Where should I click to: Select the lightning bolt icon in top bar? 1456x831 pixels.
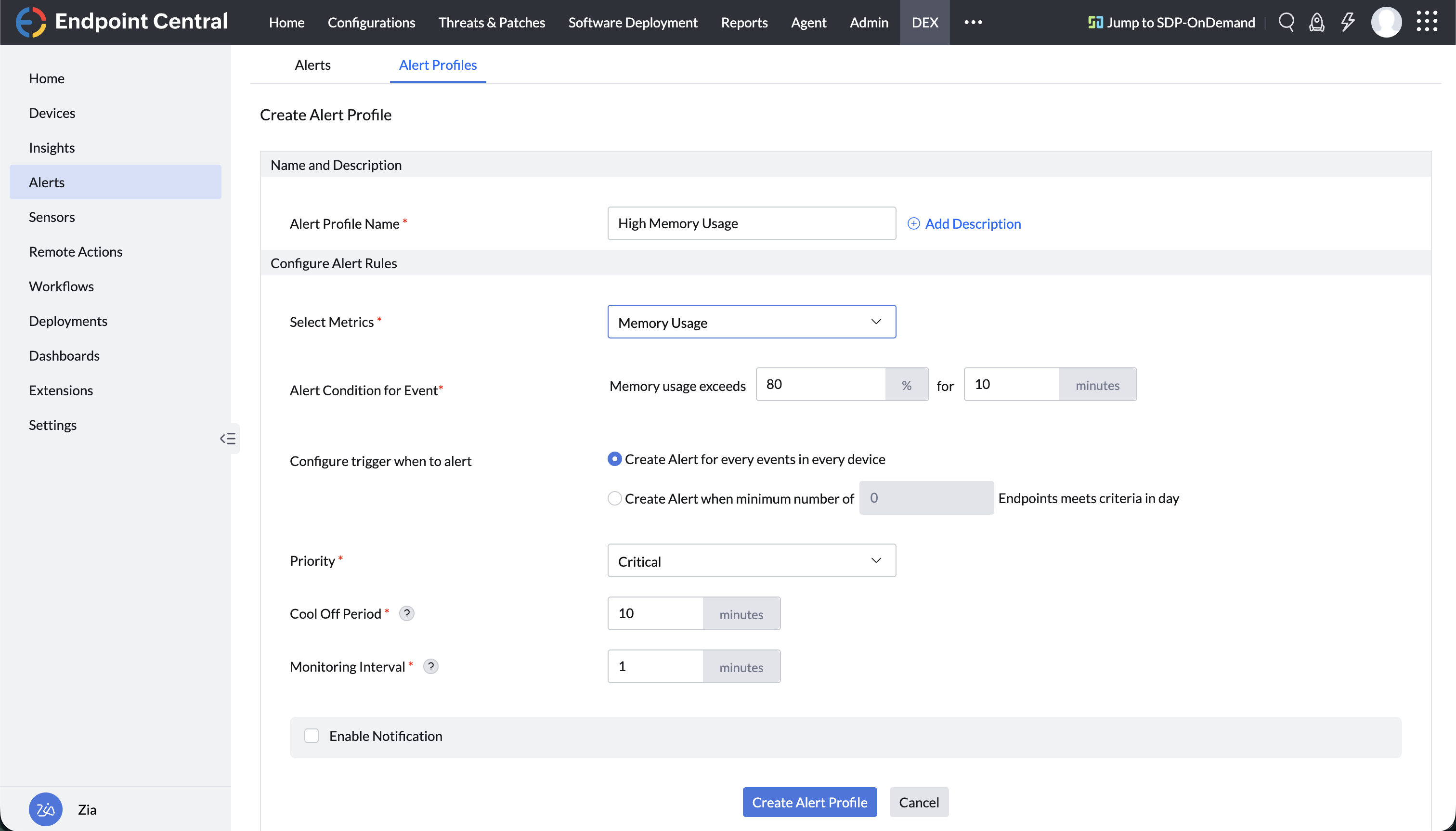pyautogui.click(x=1348, y=22)
